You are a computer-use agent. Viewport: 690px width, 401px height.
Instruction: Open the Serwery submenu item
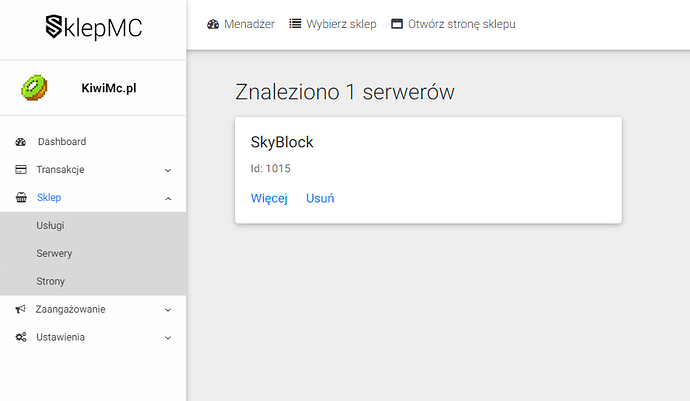pyautogui.click(x=54, y=254)
